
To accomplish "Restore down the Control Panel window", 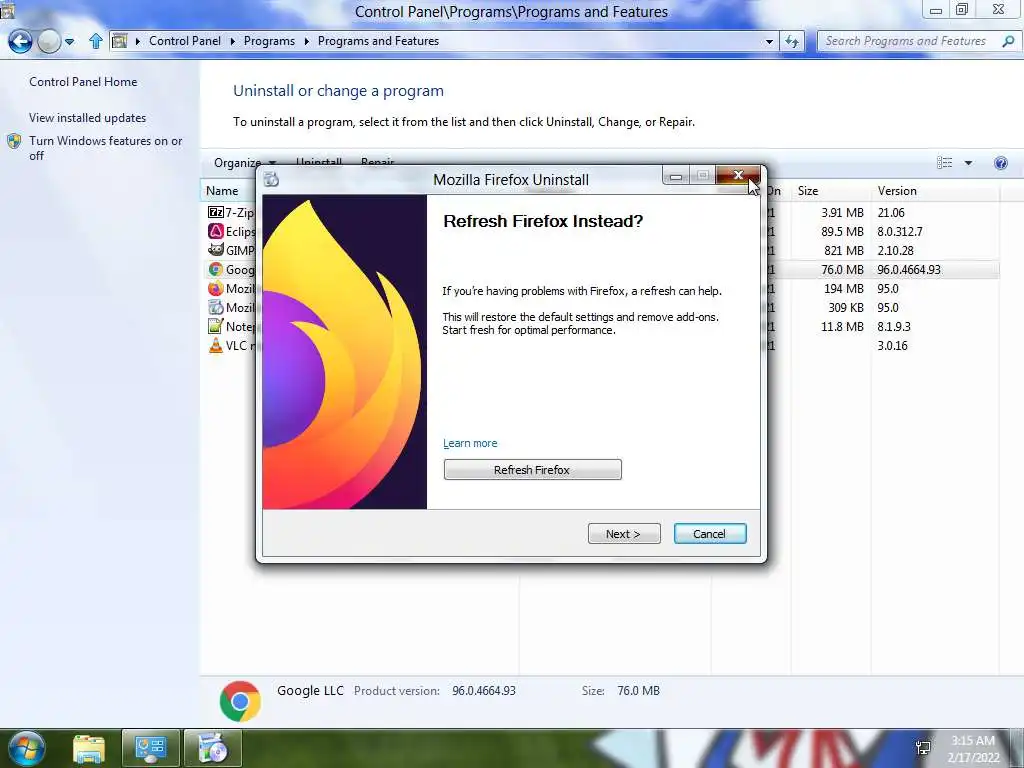I will pos(962,9).
